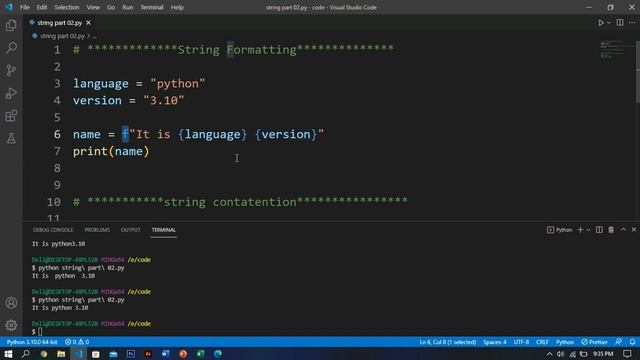Screen dimensions: 640x360
Task: Open the errors and warnings count
Action: (77, 342)
